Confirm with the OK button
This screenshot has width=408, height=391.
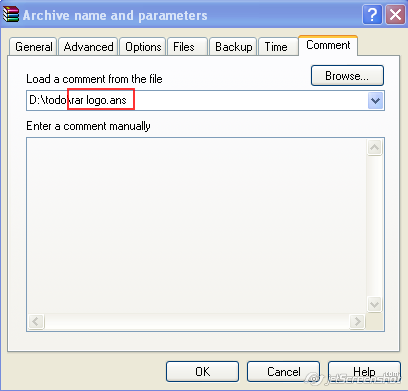pyautogui.click(x=202, y=372)
